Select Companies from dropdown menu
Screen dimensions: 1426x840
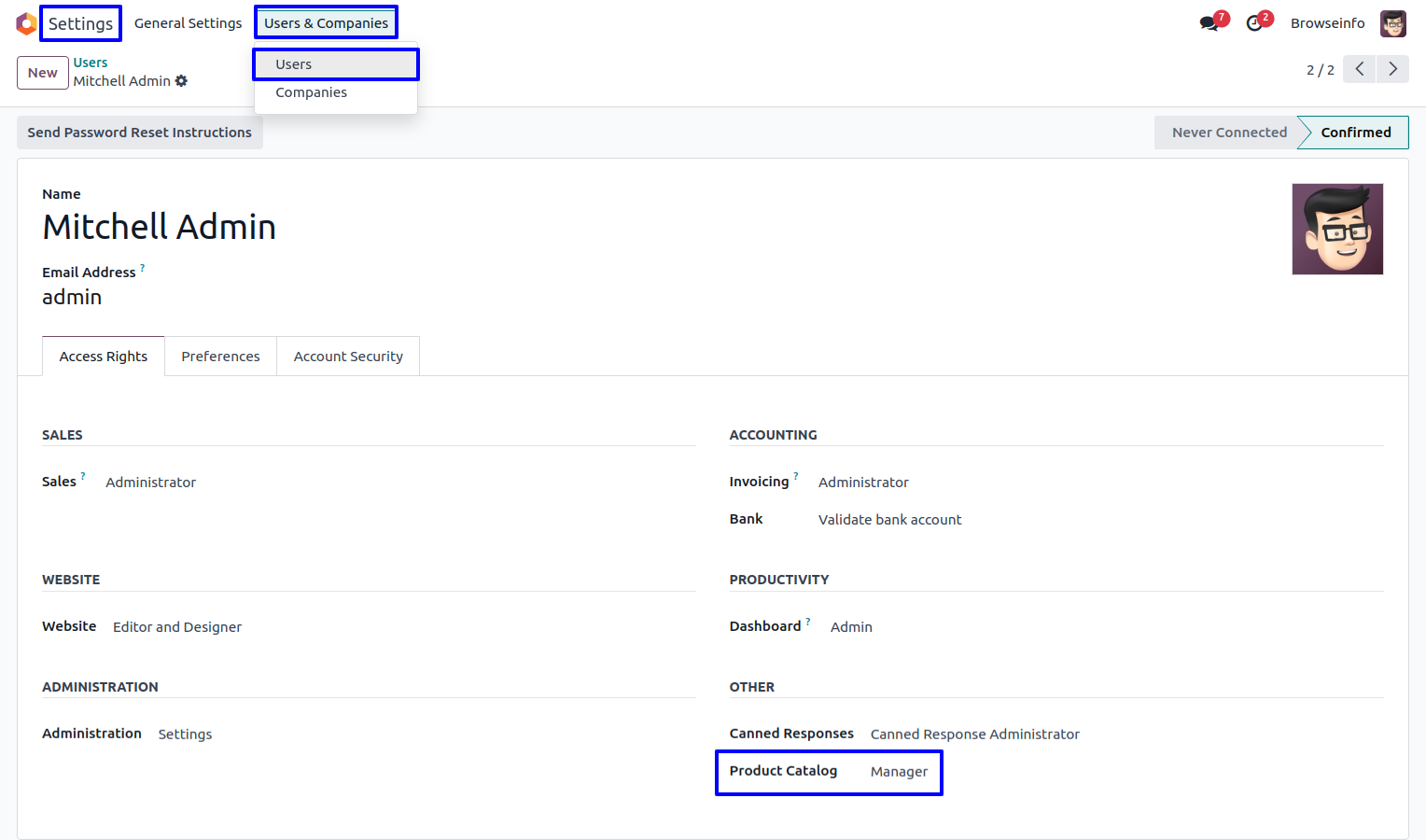[311, 92]
